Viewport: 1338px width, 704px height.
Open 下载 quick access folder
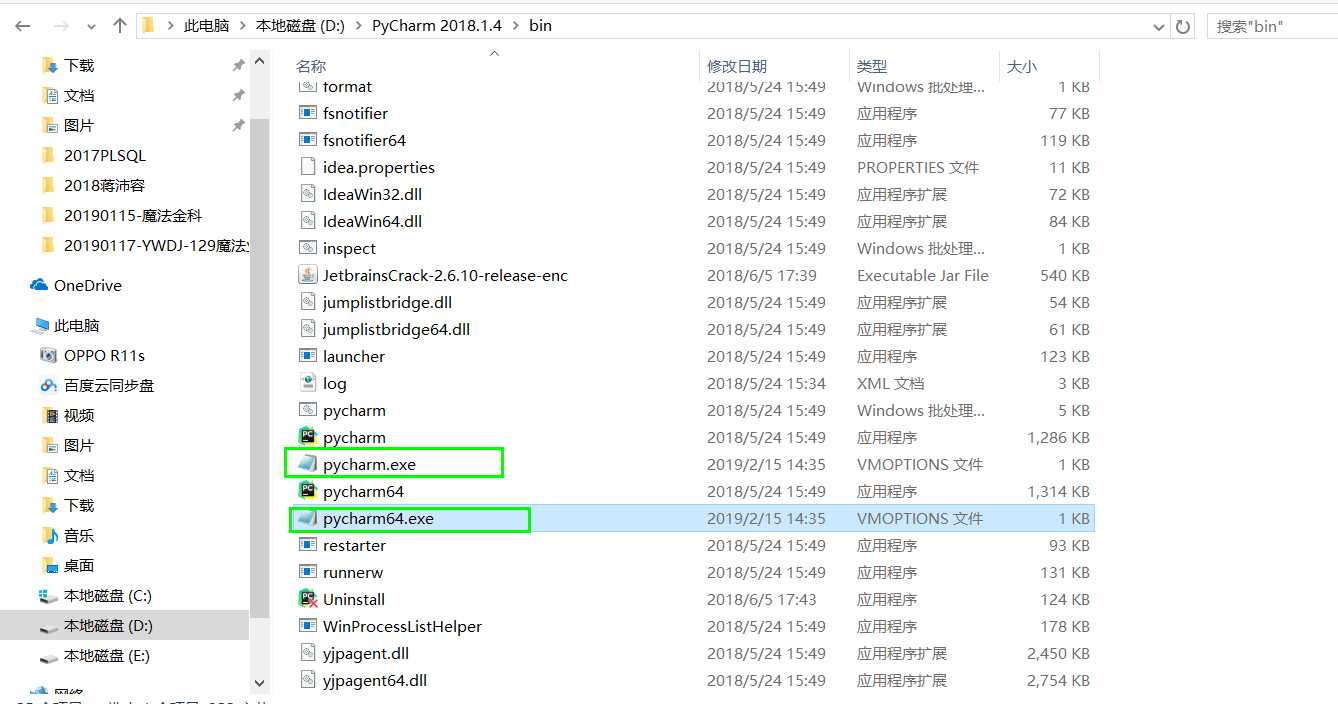(x=79, y=65)
